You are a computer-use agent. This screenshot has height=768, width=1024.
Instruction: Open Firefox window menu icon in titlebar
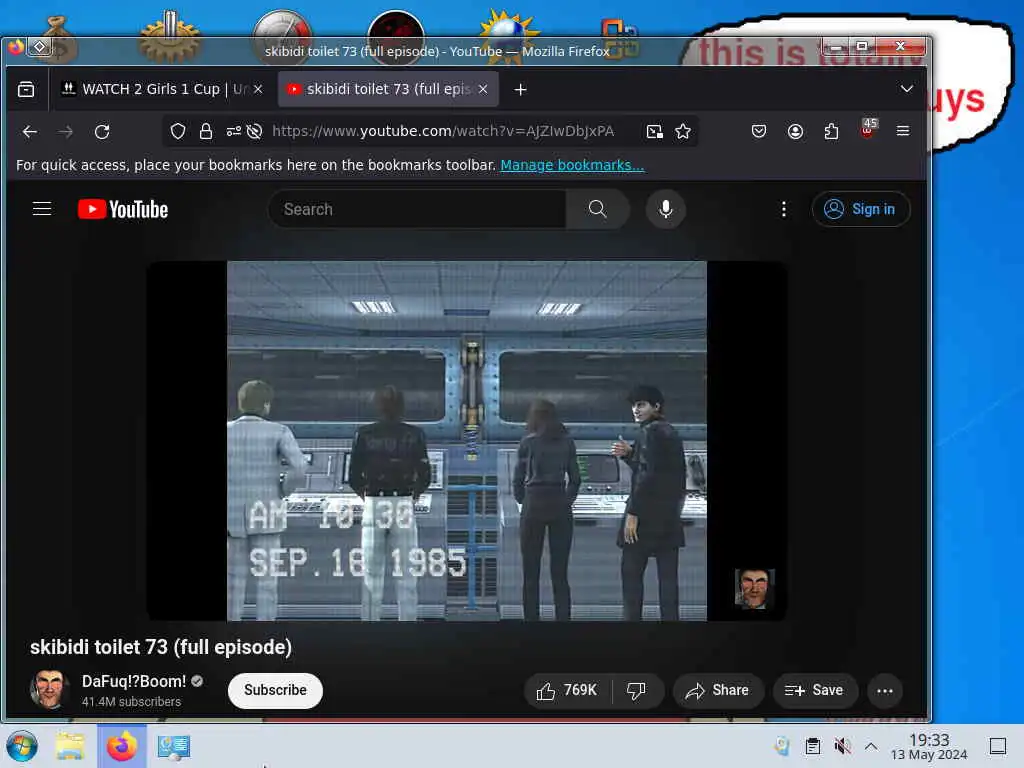point(16,46)
